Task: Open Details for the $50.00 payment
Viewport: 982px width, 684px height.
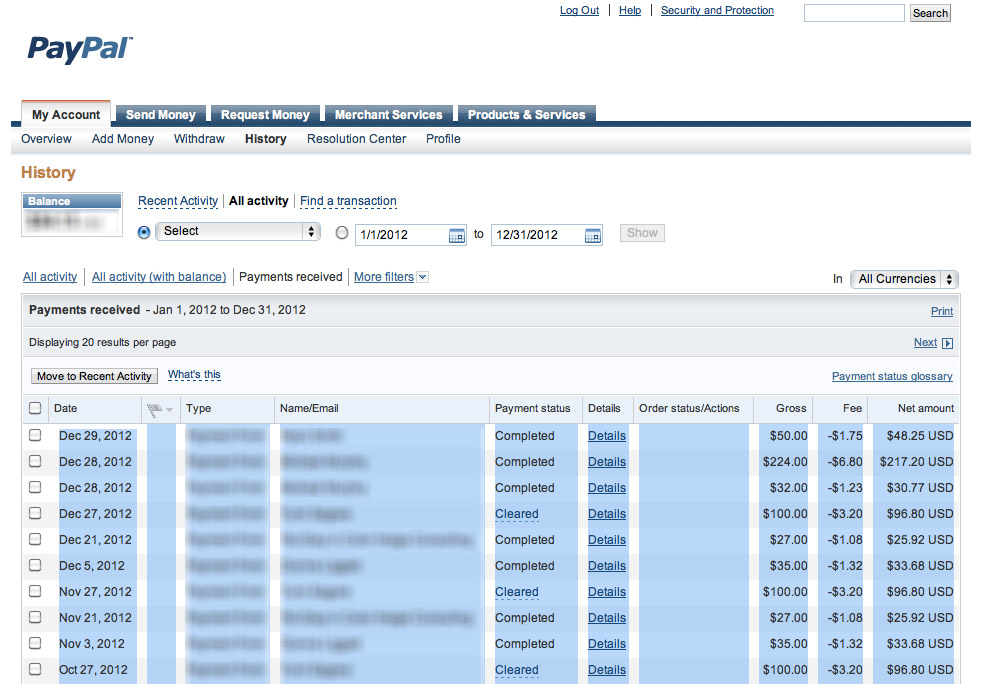Action: [607, 436]
